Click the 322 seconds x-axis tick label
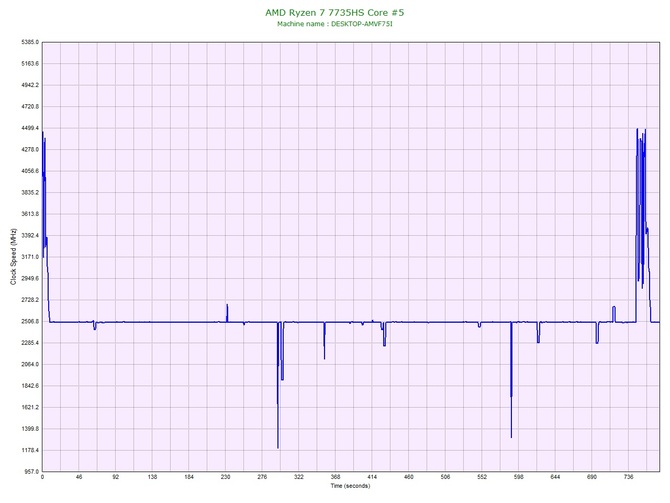 (x=299, y=477)
